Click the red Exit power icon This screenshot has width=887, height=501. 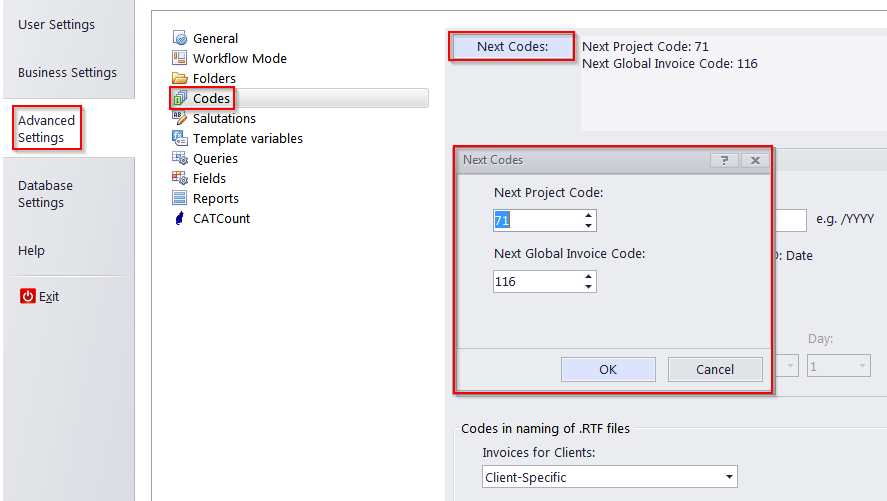pyautogui.click(x=28, y=296)
